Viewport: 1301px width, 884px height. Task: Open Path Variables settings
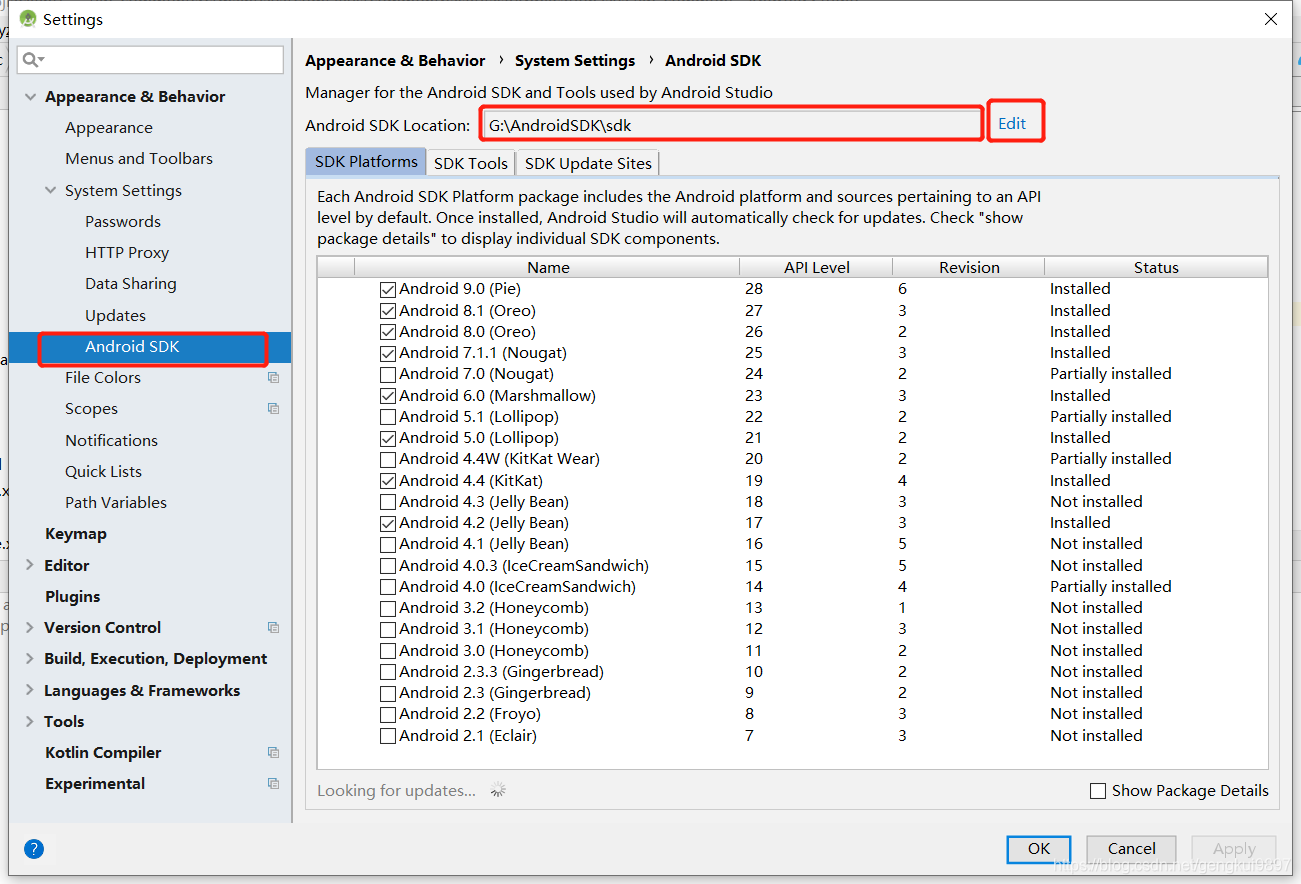point(116,503)
